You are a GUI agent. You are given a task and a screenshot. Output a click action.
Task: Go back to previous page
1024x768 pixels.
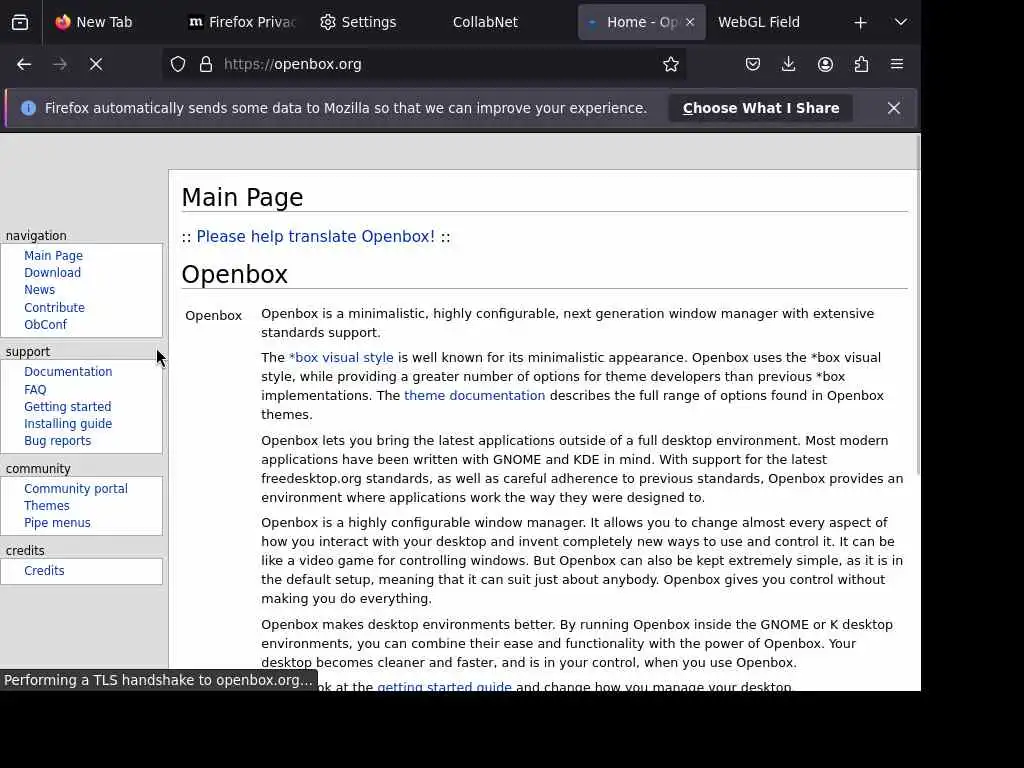click(24, 64)
